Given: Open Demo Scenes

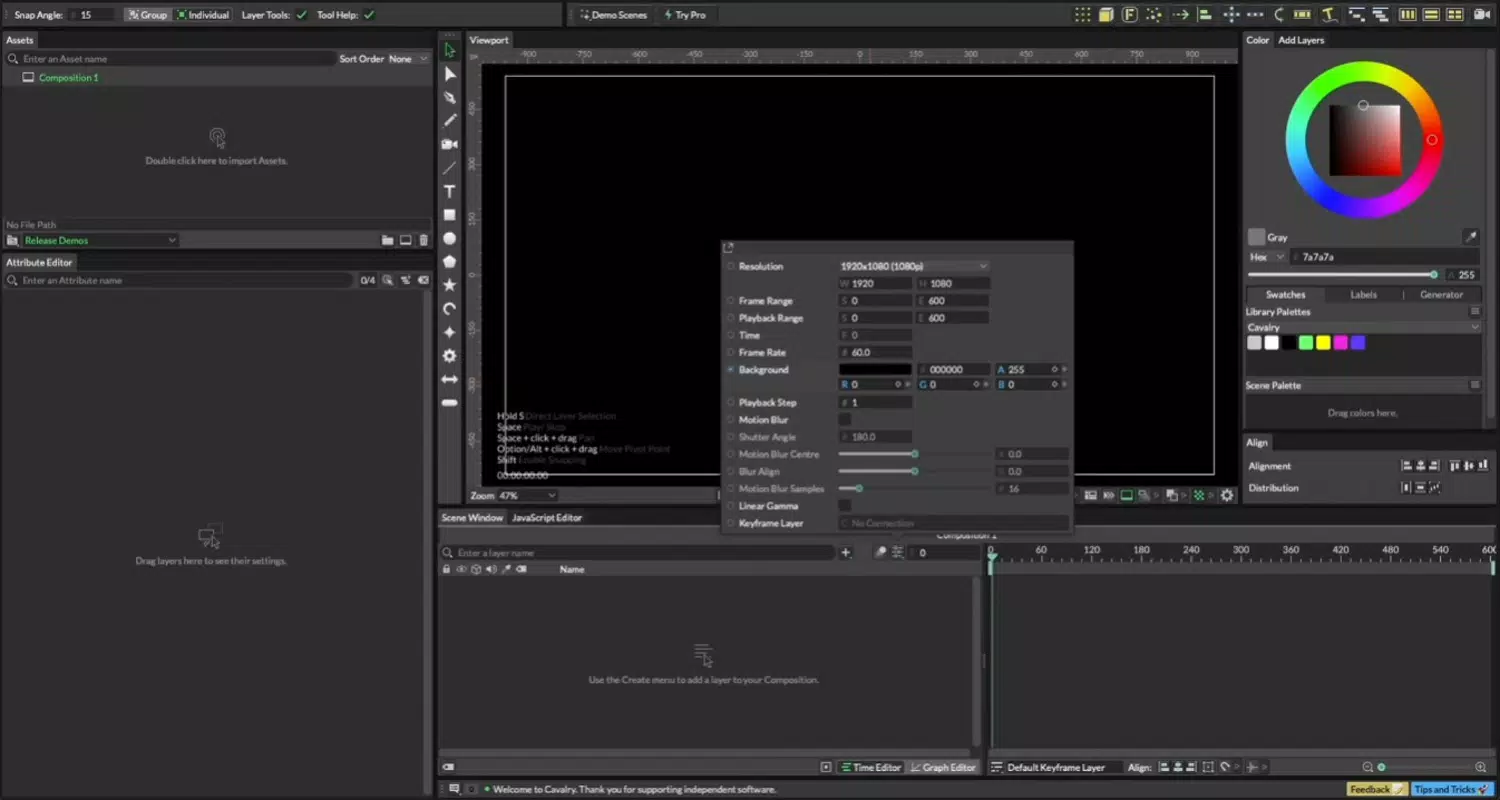Looking at the screenshot, I should tap(613, 15).
